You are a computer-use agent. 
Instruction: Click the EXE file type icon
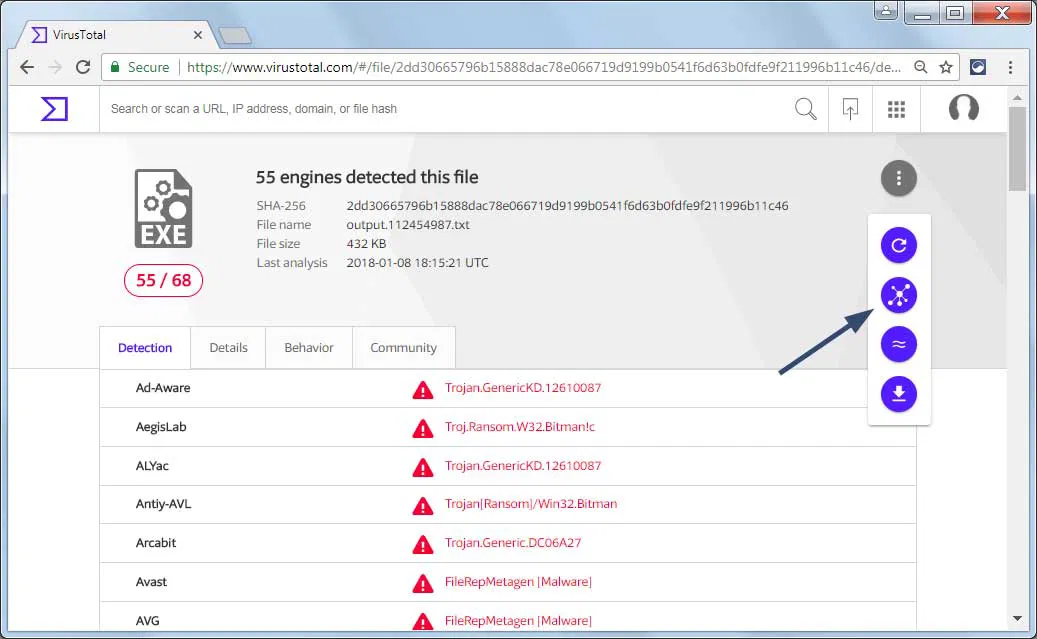tap(163, 208)
